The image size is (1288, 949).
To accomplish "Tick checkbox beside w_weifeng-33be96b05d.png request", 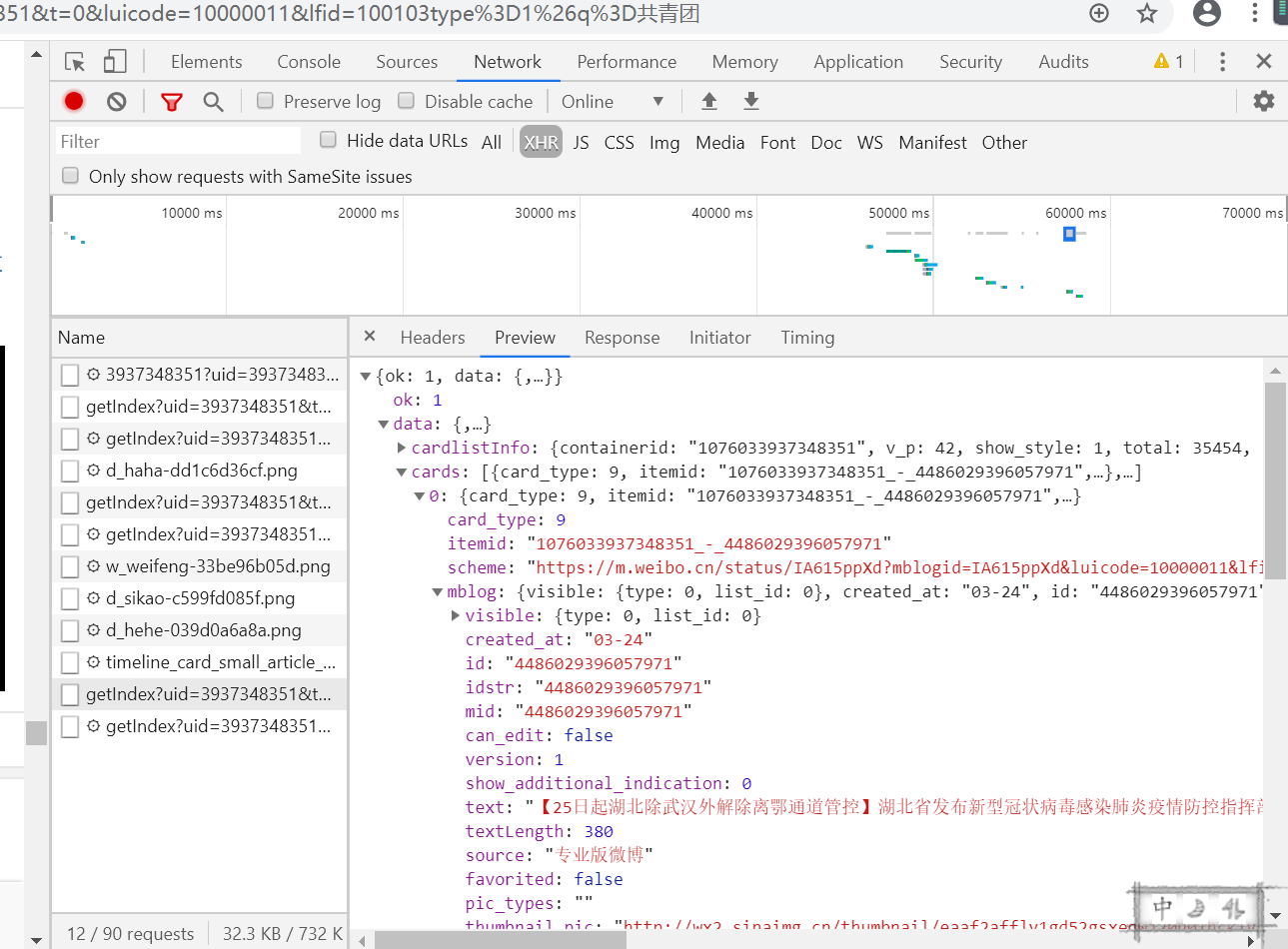I will tap(70, 566).
